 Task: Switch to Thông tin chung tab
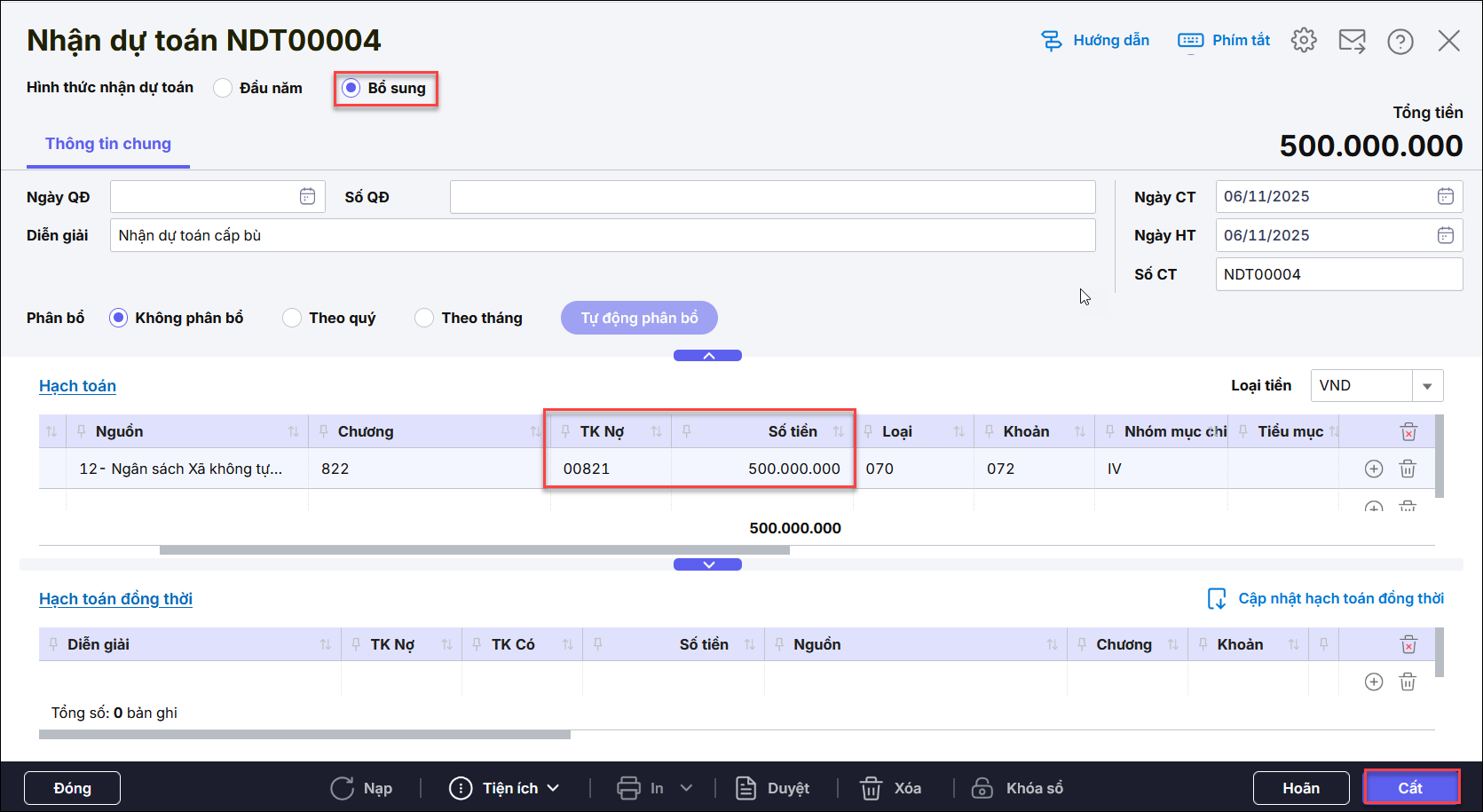click(x=108, y=144)
